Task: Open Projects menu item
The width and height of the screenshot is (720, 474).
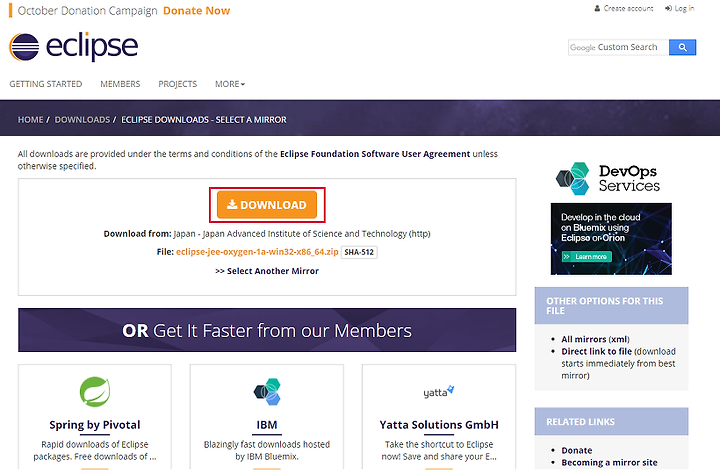Action: [178, 84]
